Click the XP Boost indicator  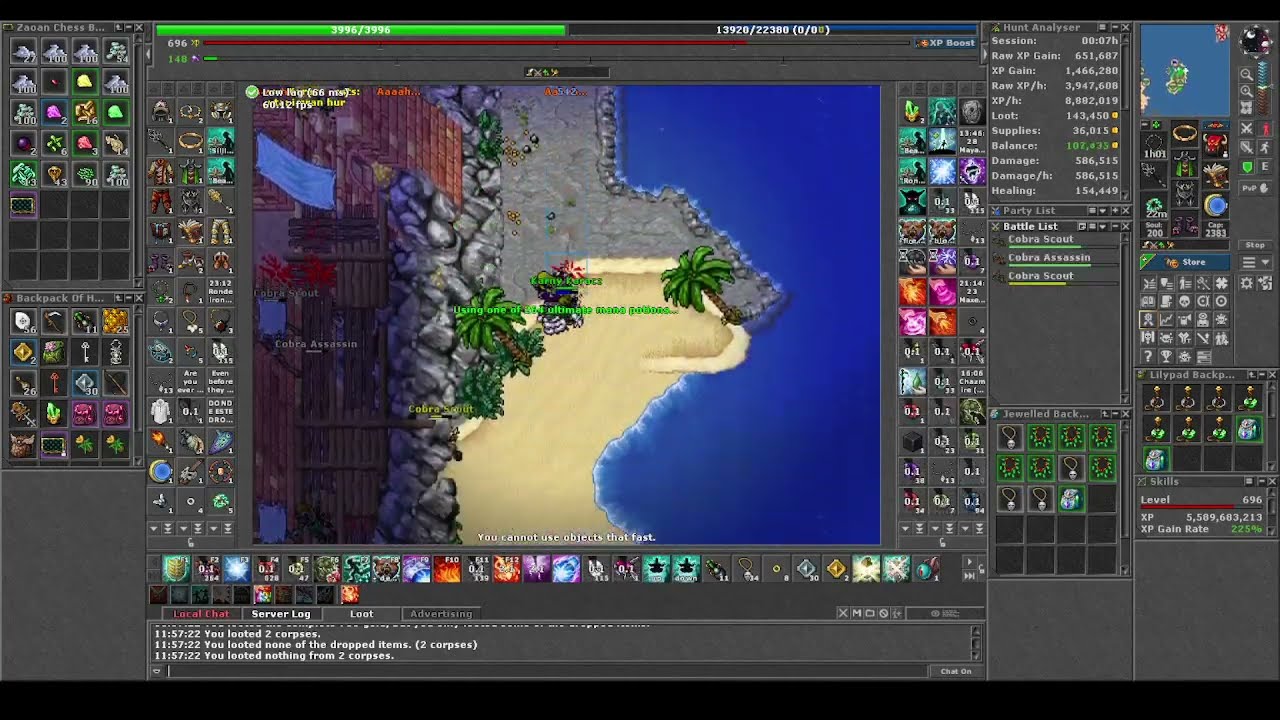(944, 43)
